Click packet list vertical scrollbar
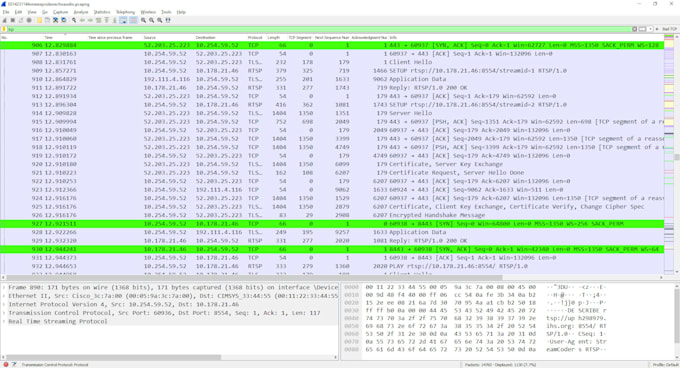Screen dimensions: 680x368 677,156
